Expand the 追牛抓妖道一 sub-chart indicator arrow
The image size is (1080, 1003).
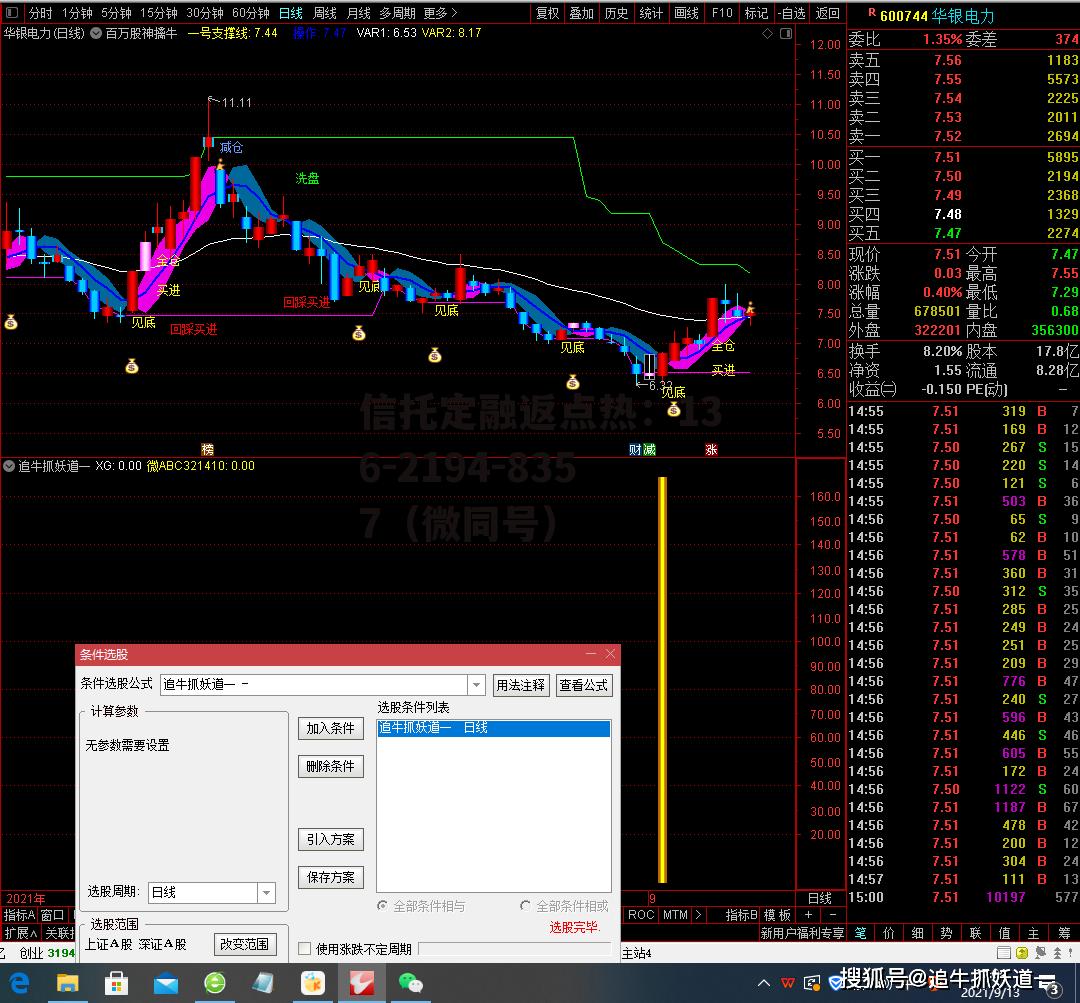click(x=9, y=466)
